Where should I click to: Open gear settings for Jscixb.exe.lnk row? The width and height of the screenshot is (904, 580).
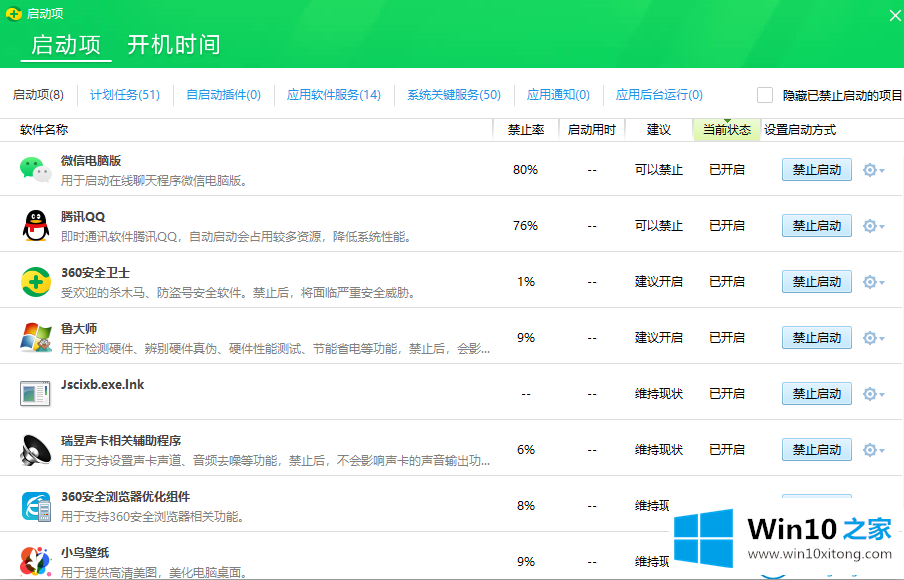(873, 394)
